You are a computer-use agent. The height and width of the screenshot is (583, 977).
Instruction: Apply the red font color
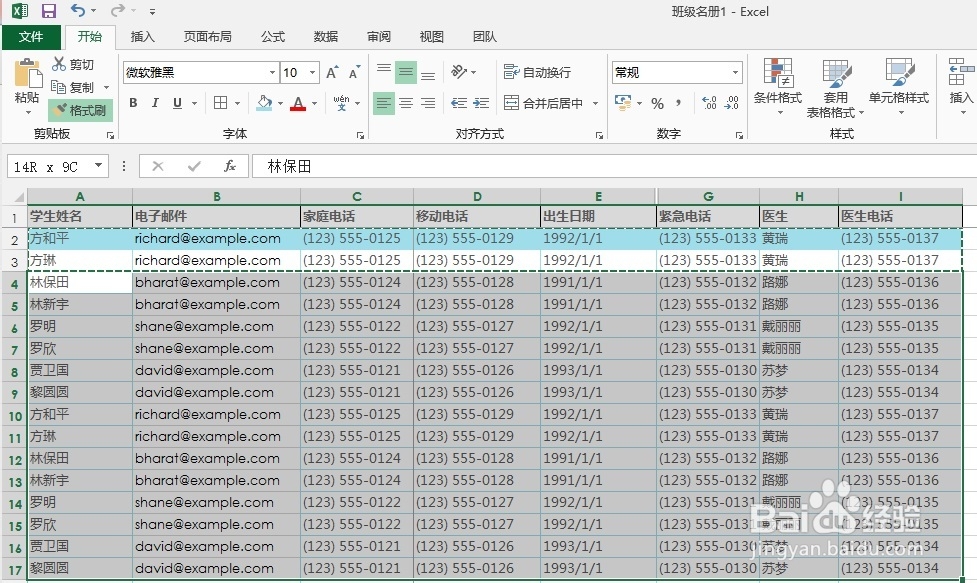(x=298, y=103)
